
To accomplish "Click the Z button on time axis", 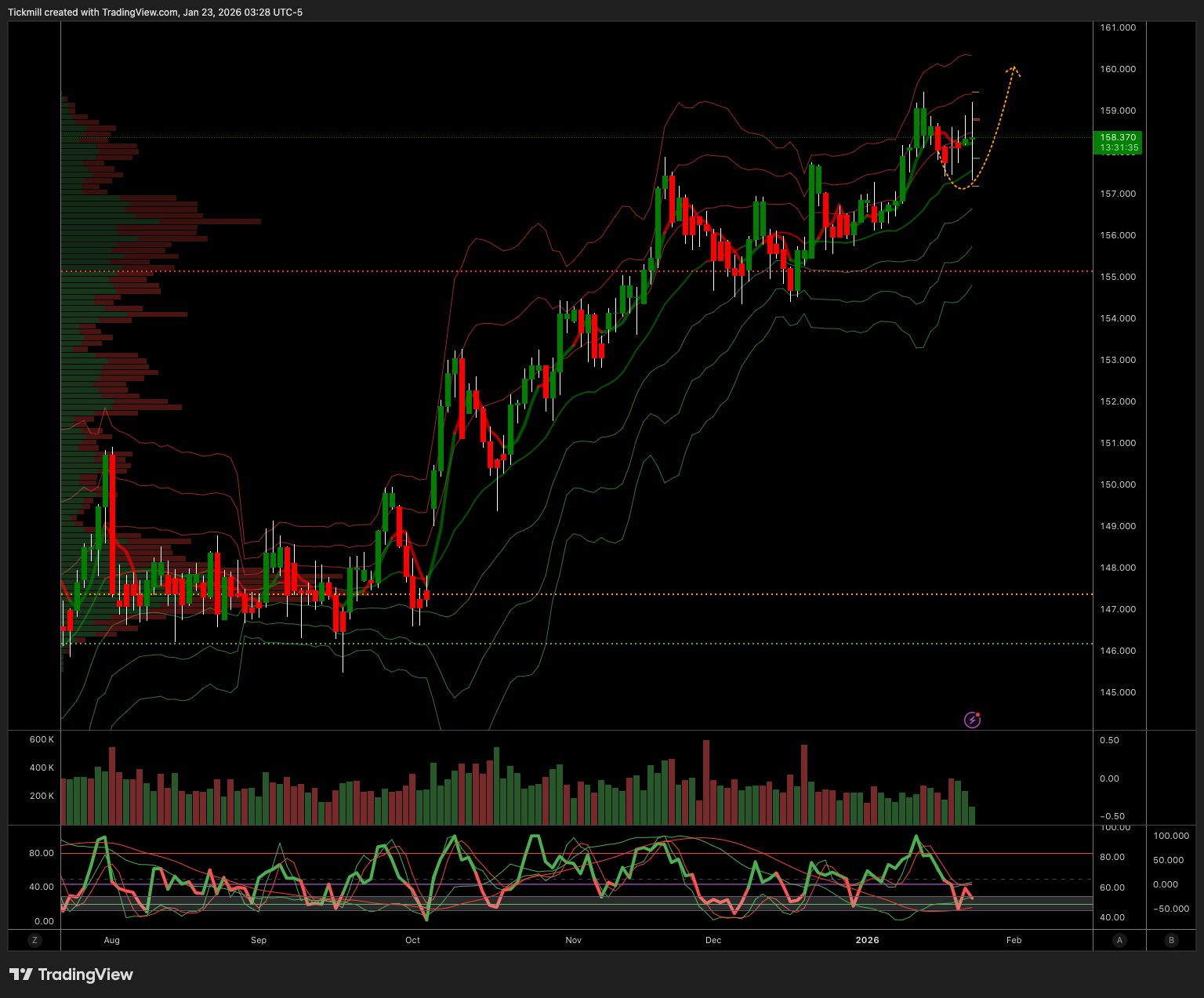I will click(34, 940).
